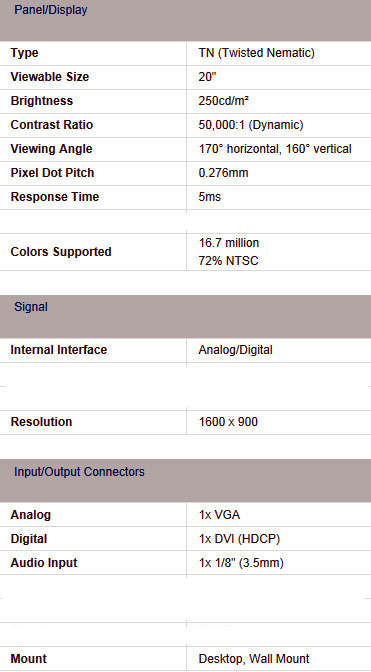
Task: Click the Internal Interface label
Action: pyautogui.click(x=59, y=350)
